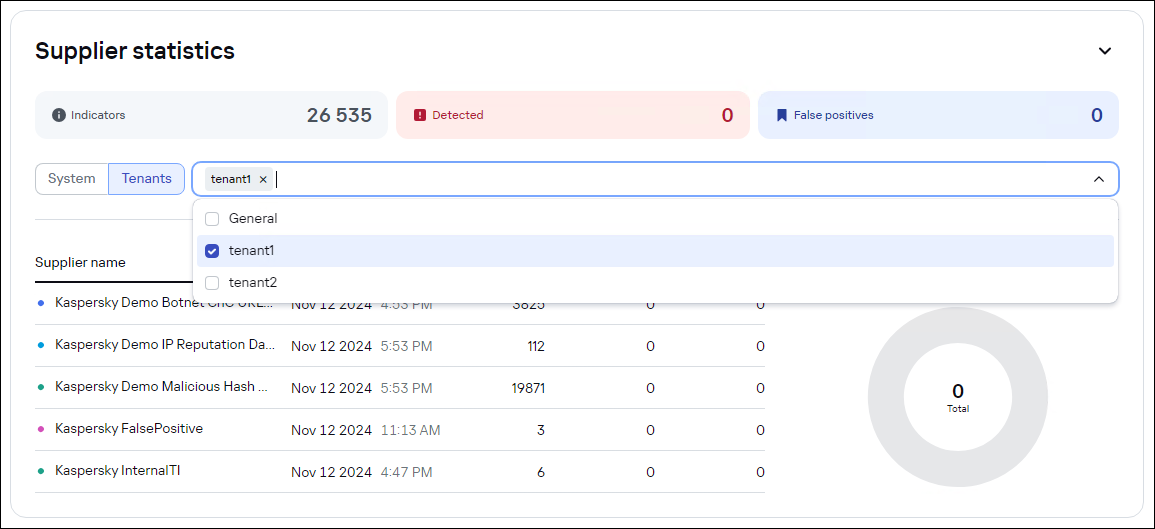The image size is (1155, 529).
Task: Click indicator count 3 in FalsePositive row
Action: click(541, 430)
